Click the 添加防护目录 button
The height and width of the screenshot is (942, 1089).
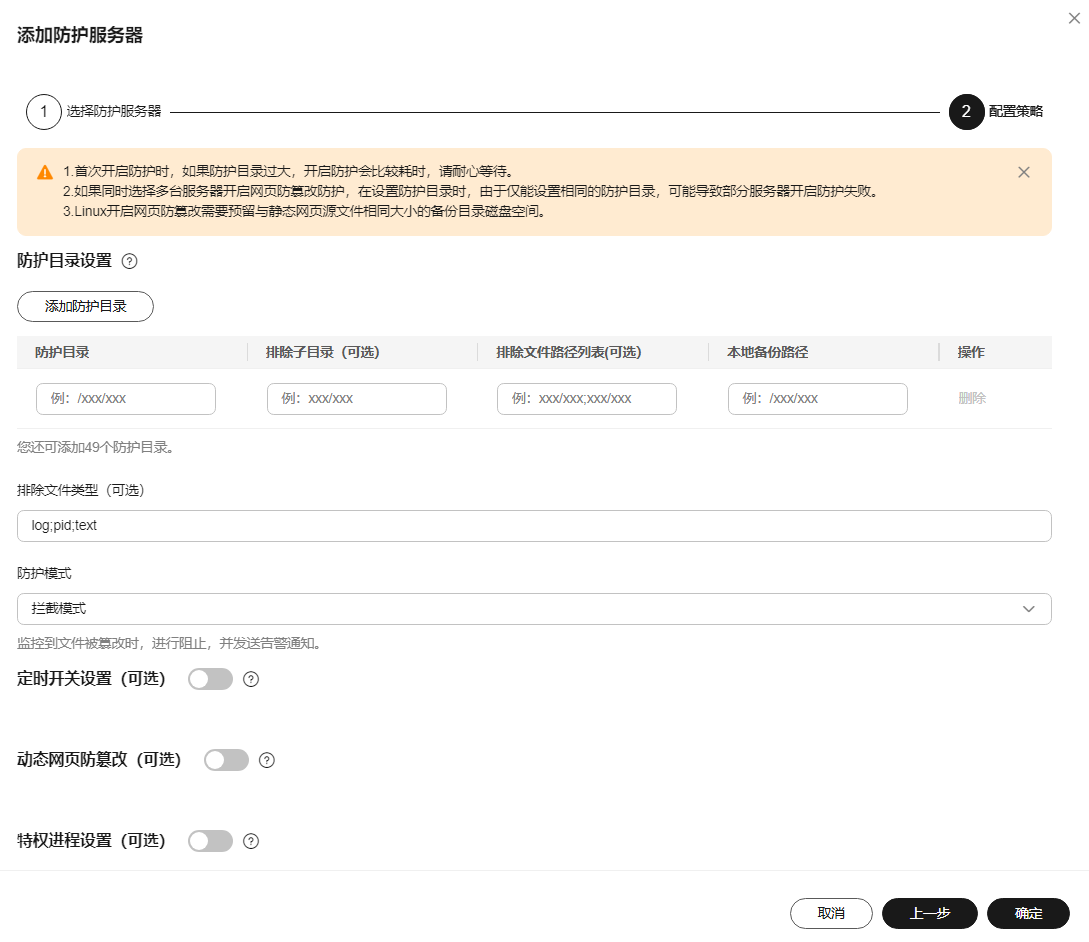point(85,306)
